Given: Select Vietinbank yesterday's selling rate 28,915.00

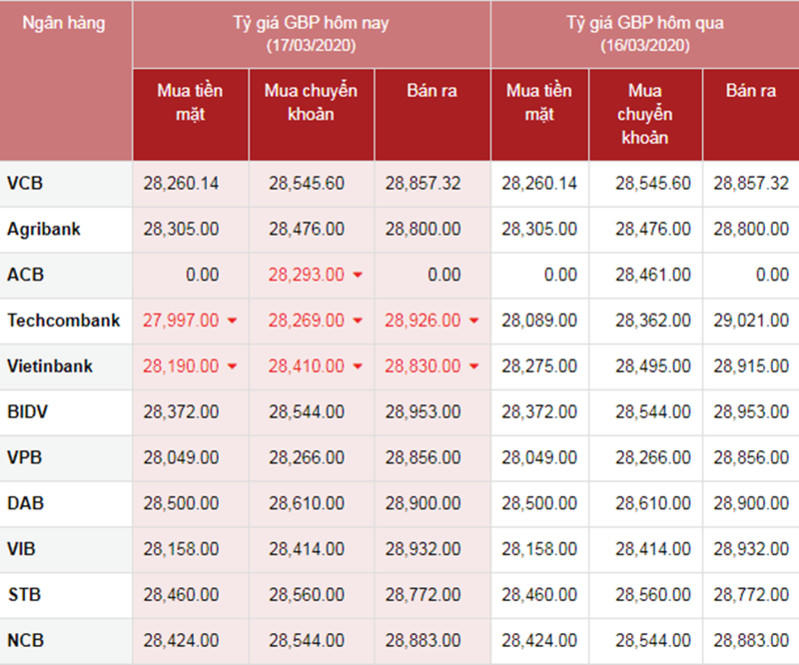Looking at the screenshot, I should tap(751, 366).
